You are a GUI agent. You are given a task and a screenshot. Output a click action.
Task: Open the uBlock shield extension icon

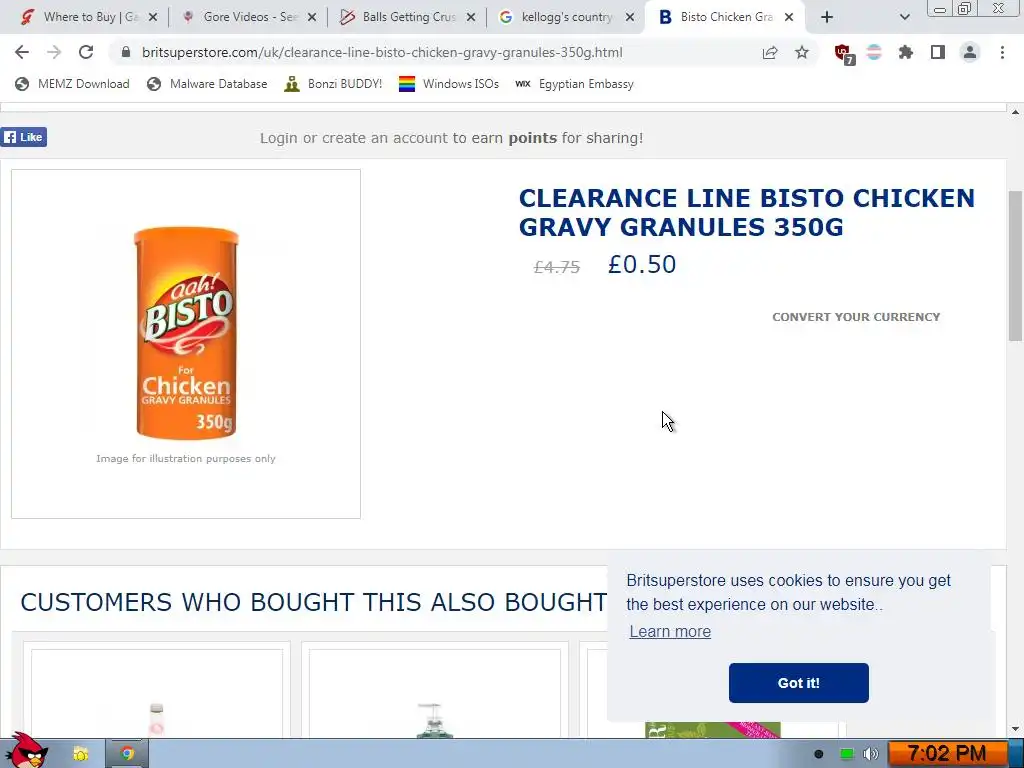coord(844,54)
